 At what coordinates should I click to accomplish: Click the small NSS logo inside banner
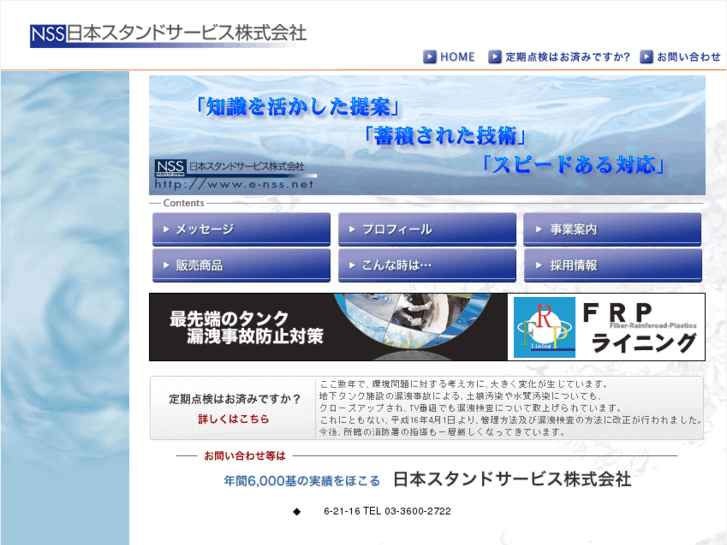(170, 167)
